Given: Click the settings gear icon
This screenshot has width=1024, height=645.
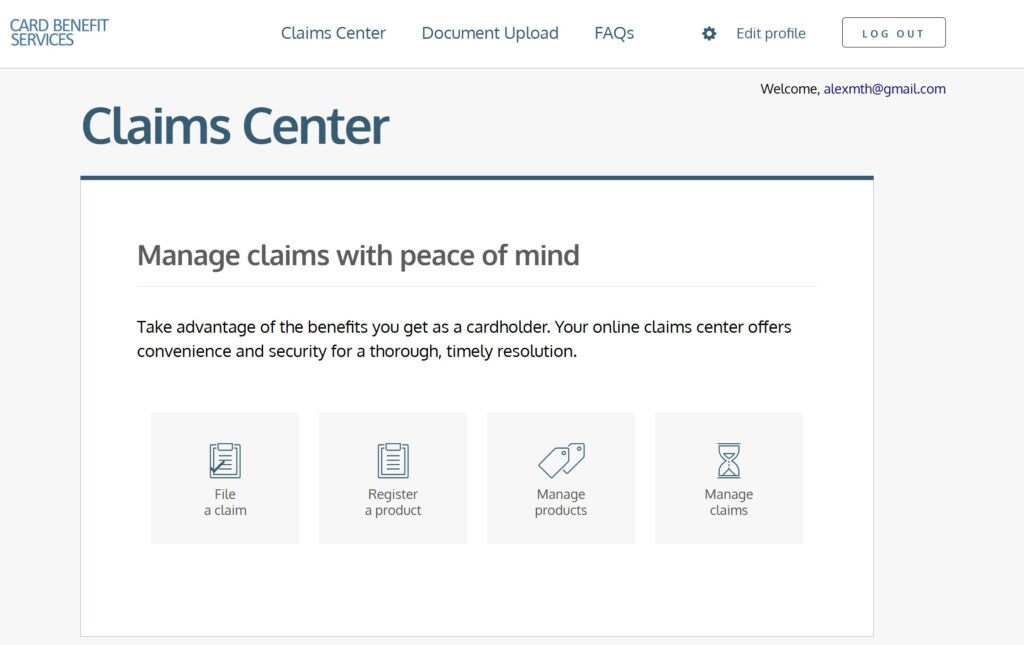Looking at the screenshot, I should [x=709, y=33].
